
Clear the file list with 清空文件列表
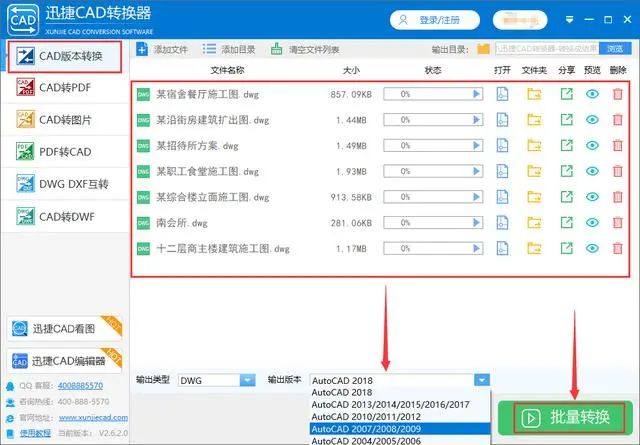(305, 49)
